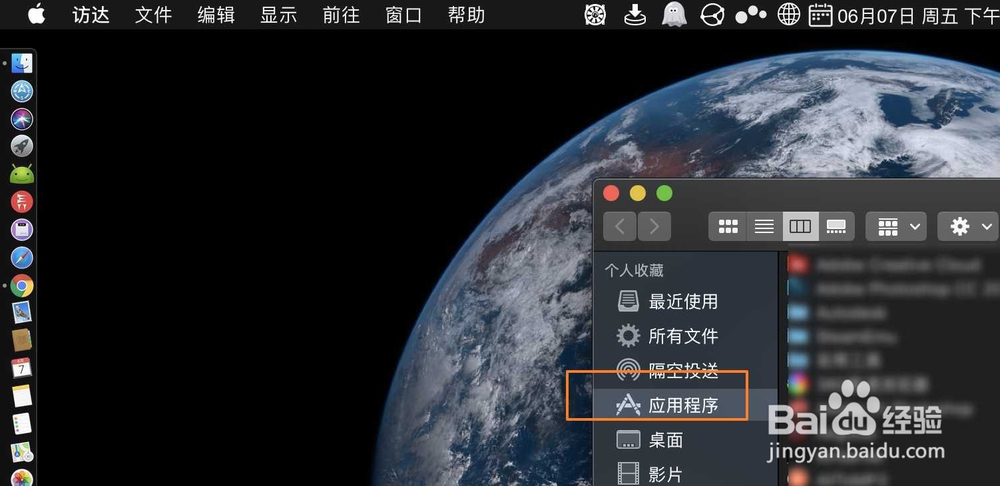Open Maps app in the Dock
Screen dimensions: 1000x486
tap(22, 452)
